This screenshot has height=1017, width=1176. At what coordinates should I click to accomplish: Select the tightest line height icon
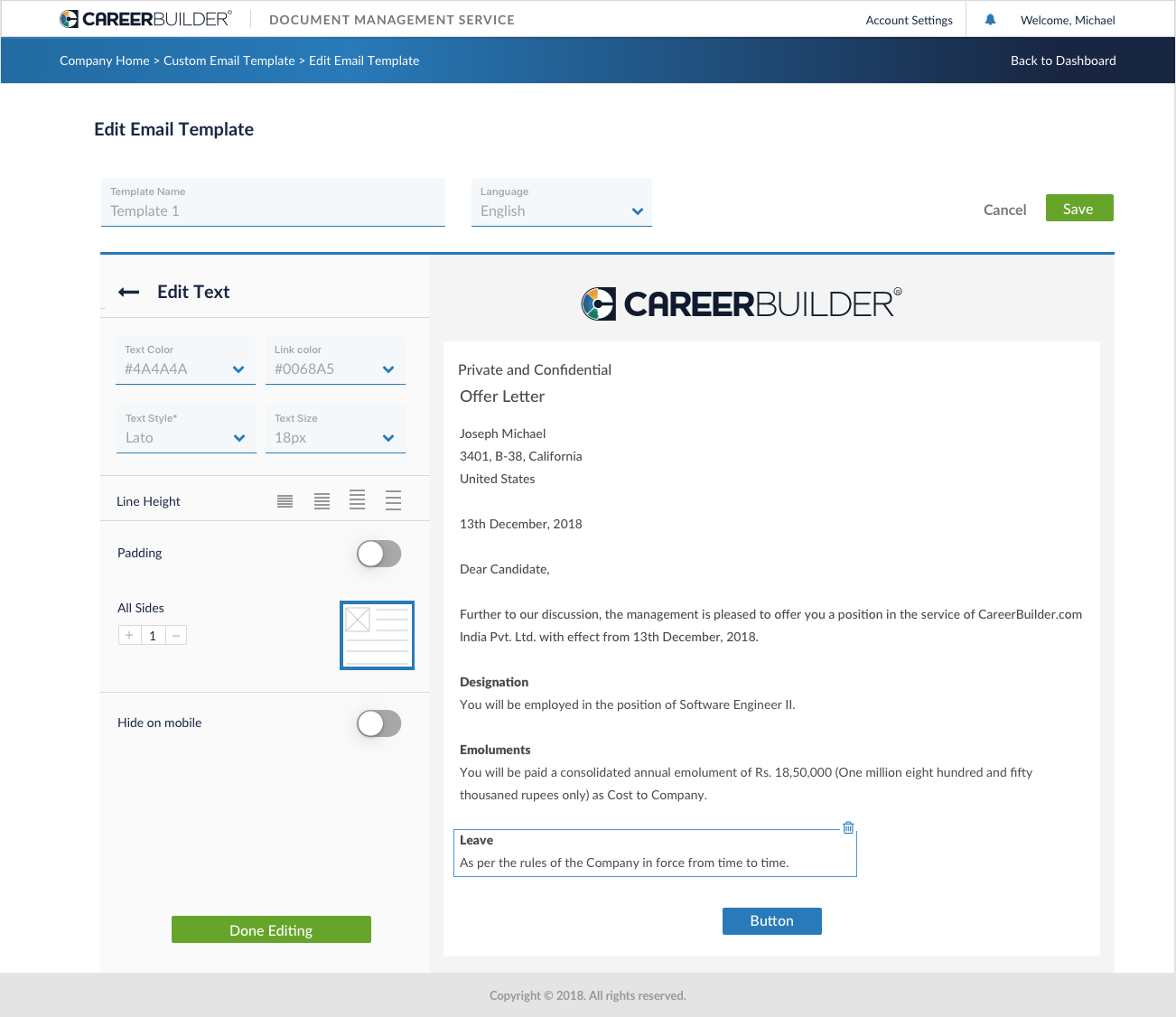click(285, 501)
